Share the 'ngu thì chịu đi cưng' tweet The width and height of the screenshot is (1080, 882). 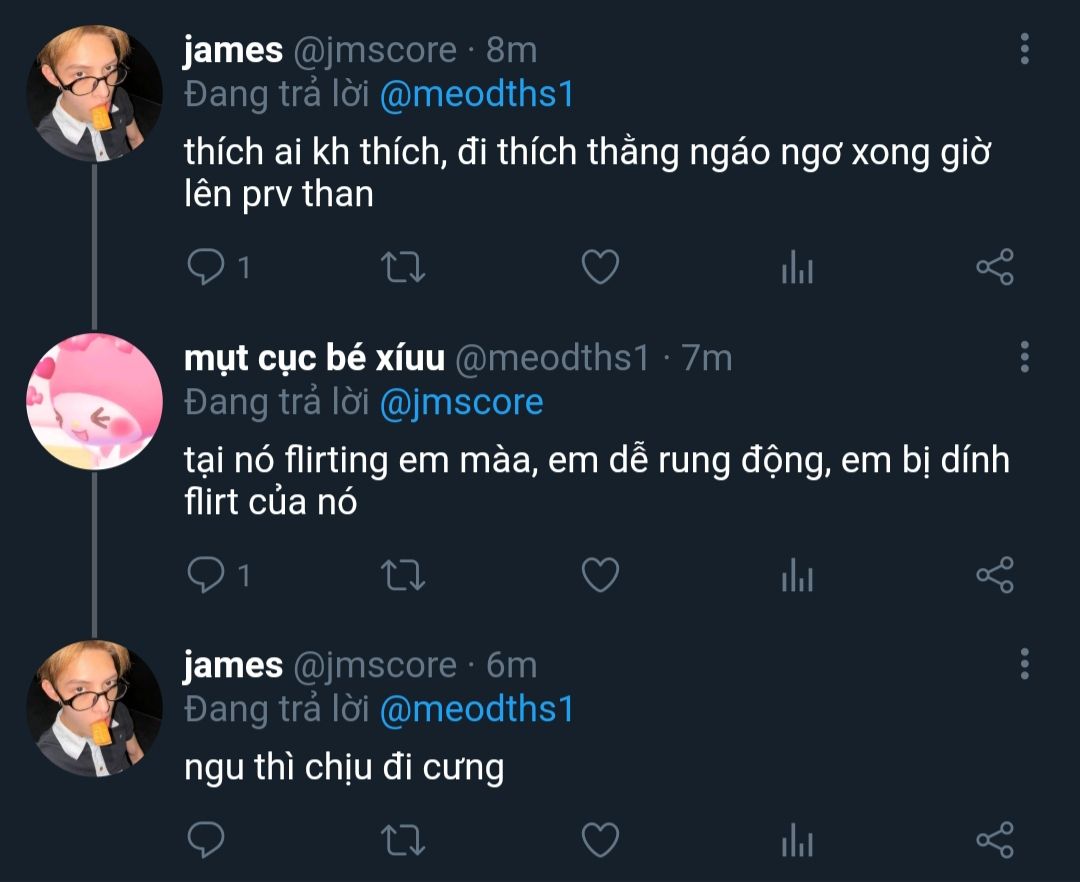tap(994, 840)
